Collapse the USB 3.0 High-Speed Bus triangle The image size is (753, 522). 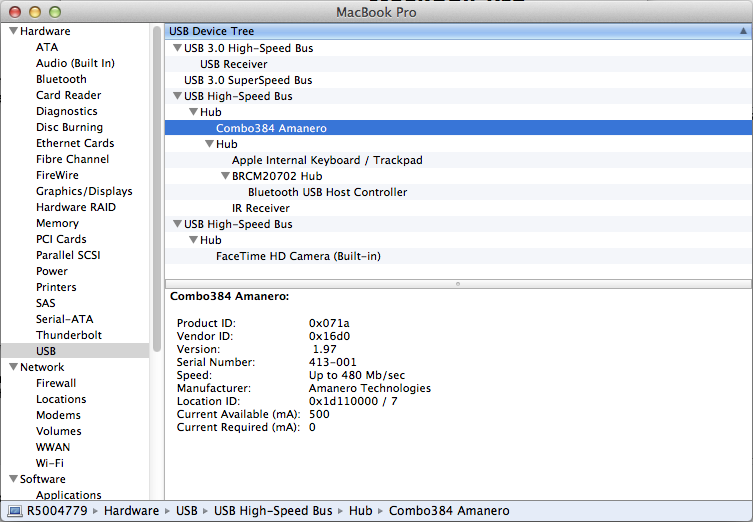click(x=177, y=48)
